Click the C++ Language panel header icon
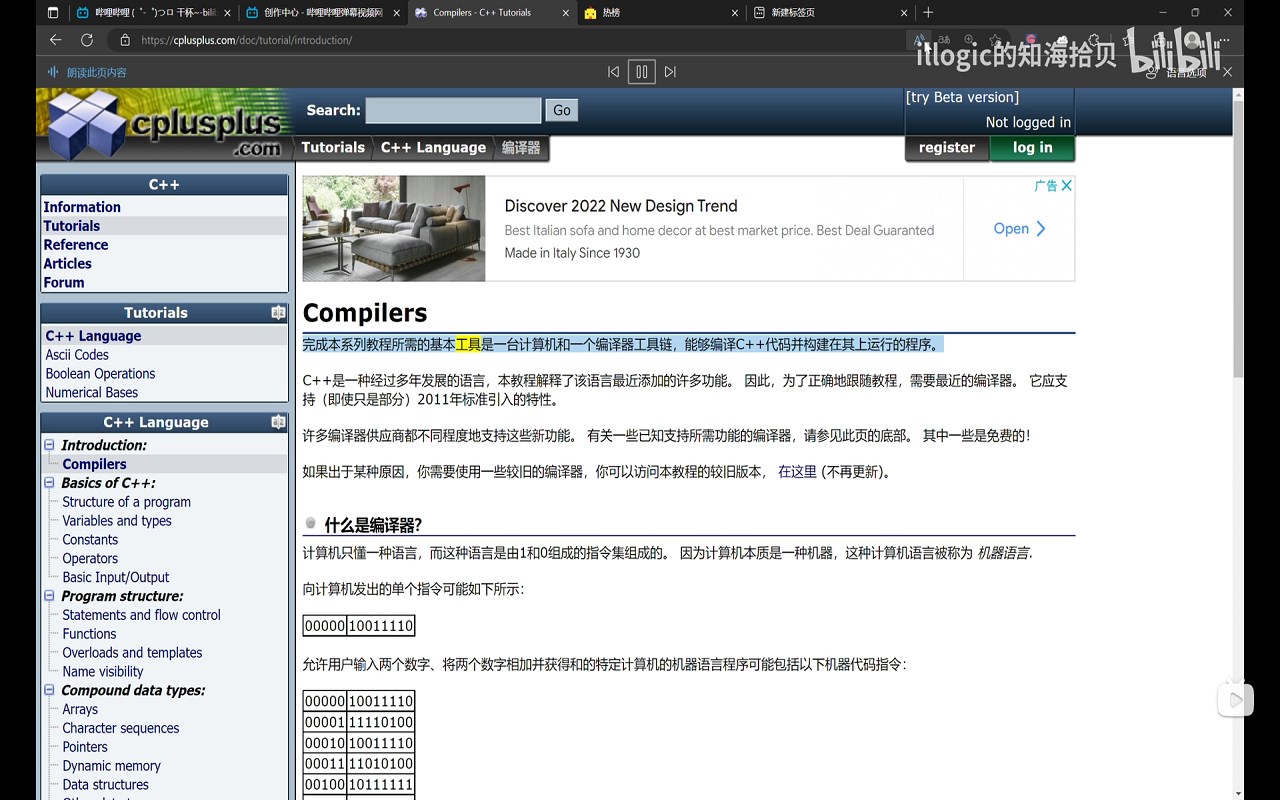 pos(278,422)
